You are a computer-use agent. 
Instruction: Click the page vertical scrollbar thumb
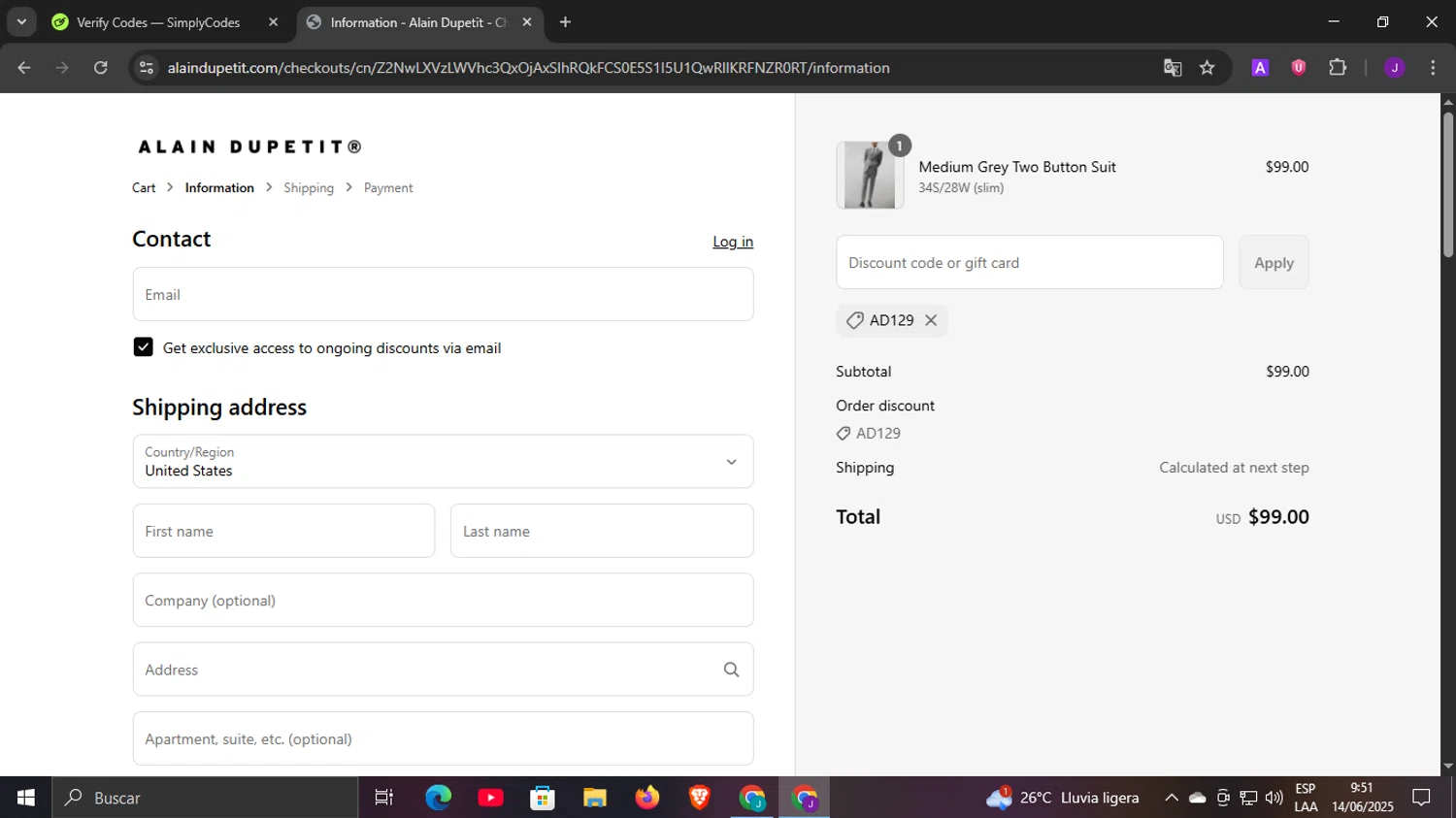pyautogui.click(x=1448, y=184)
